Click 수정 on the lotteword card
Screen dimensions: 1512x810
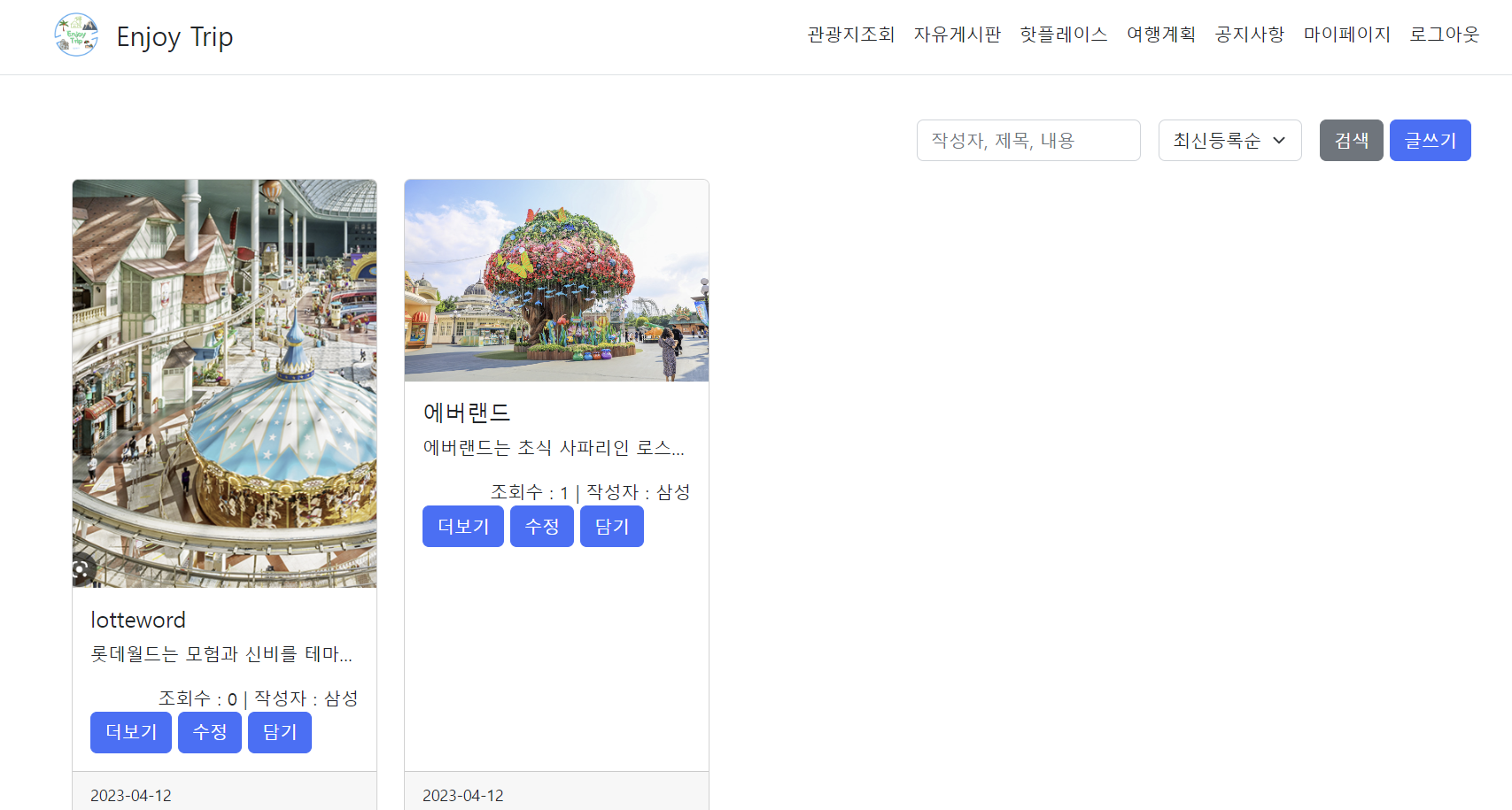210,732
